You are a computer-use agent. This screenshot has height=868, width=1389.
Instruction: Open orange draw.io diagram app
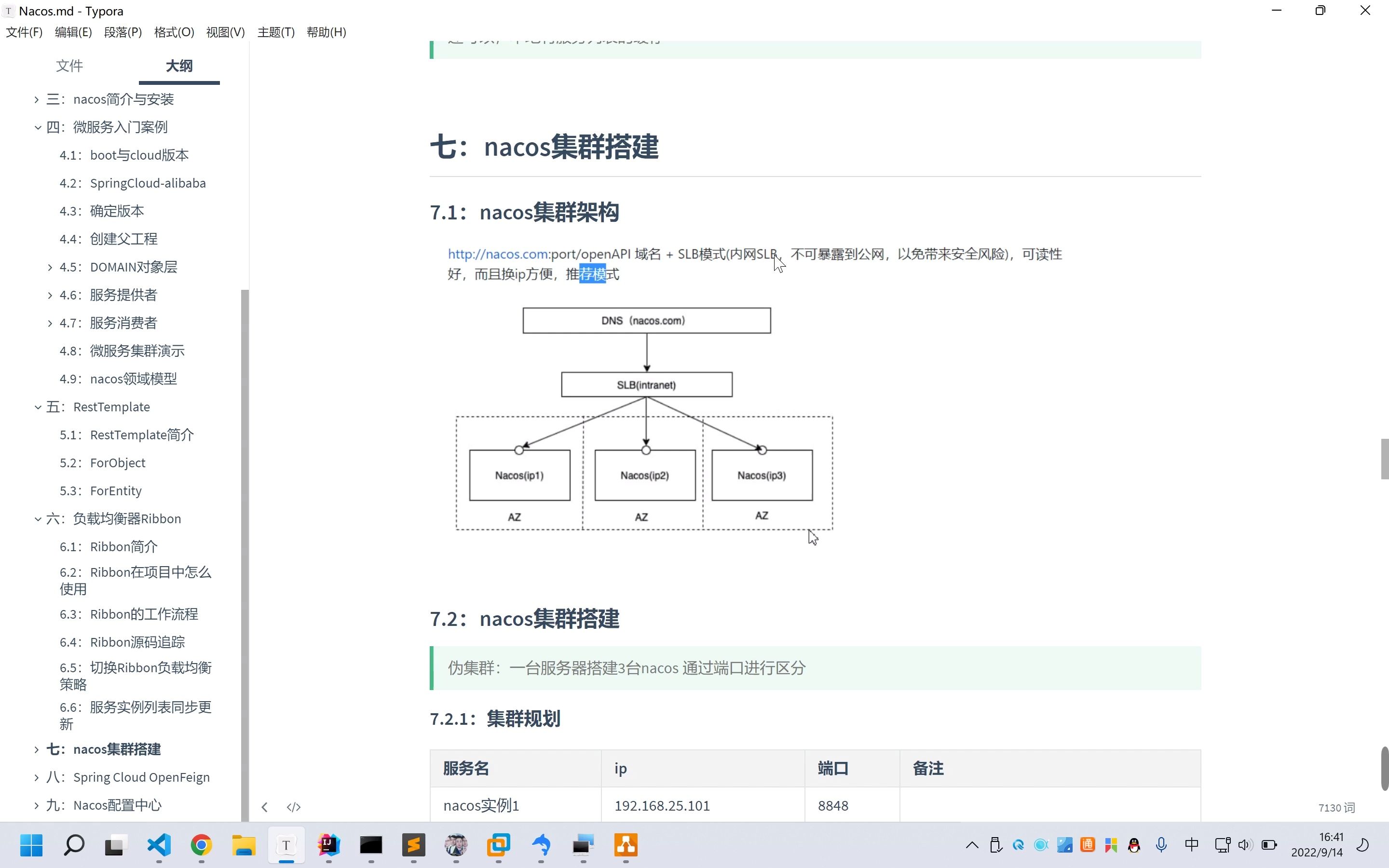(626, 844)
